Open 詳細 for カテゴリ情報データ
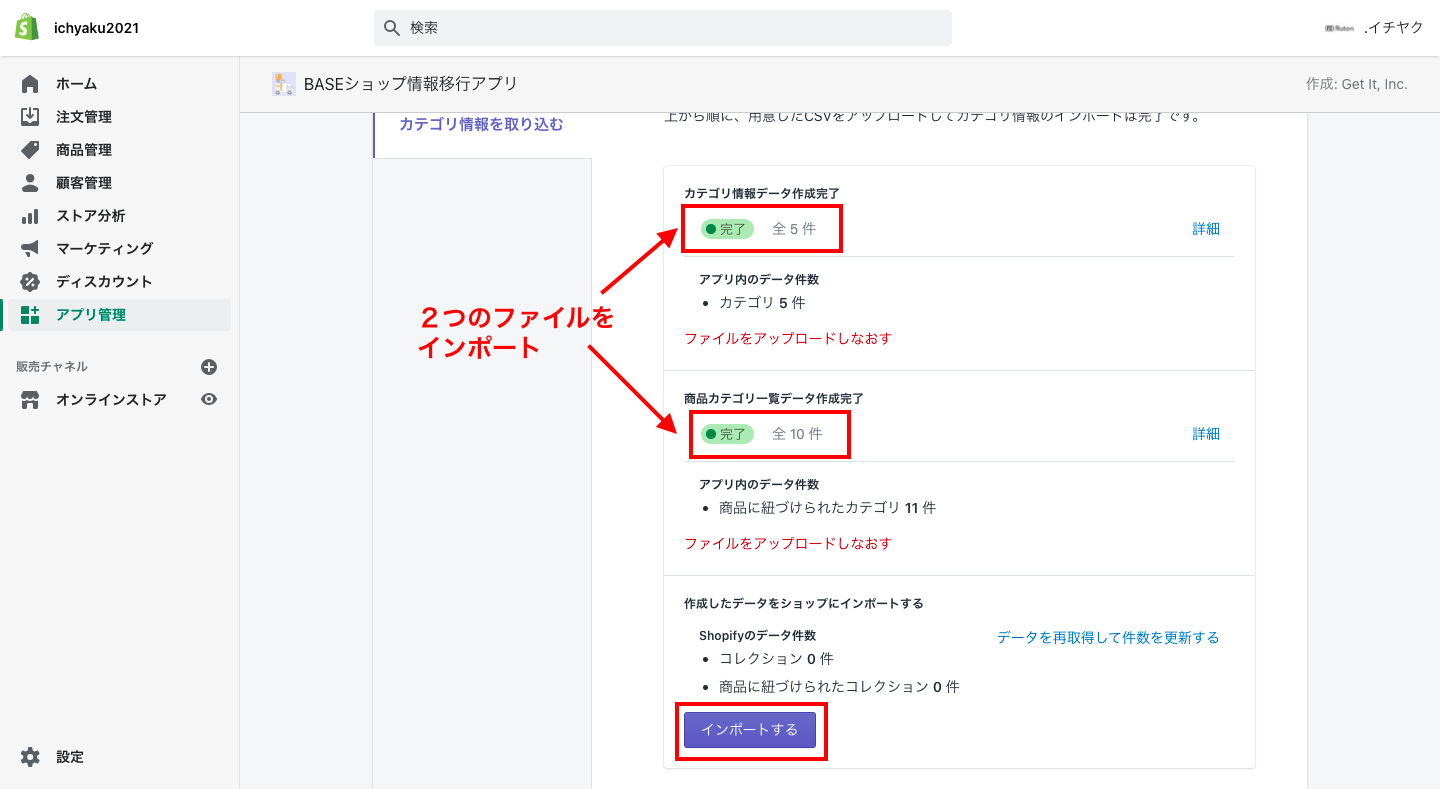 (x=1206, y=229)
